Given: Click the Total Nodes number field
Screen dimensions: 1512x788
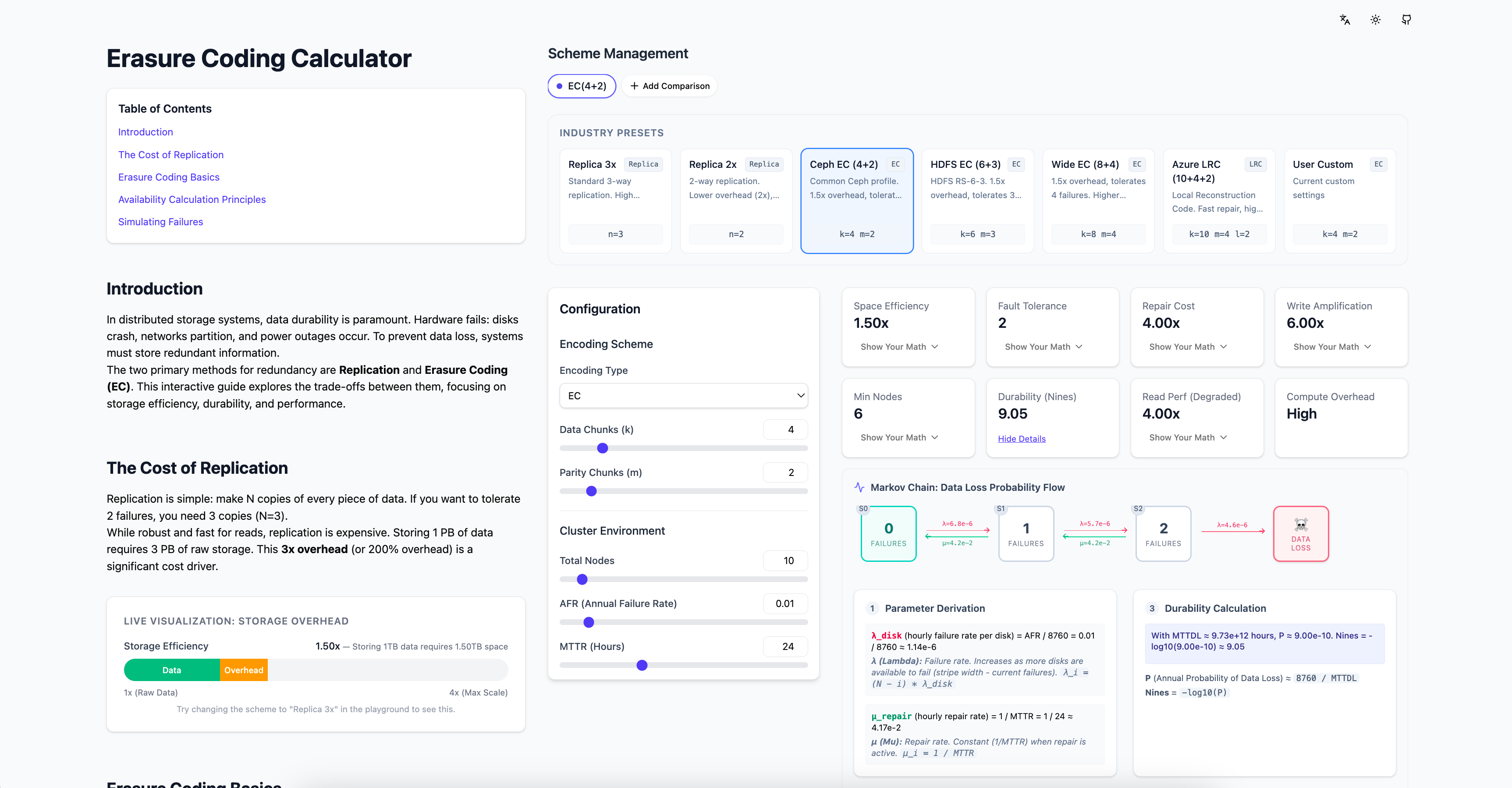Looking at the screenshot, I should tap(785, 561).
